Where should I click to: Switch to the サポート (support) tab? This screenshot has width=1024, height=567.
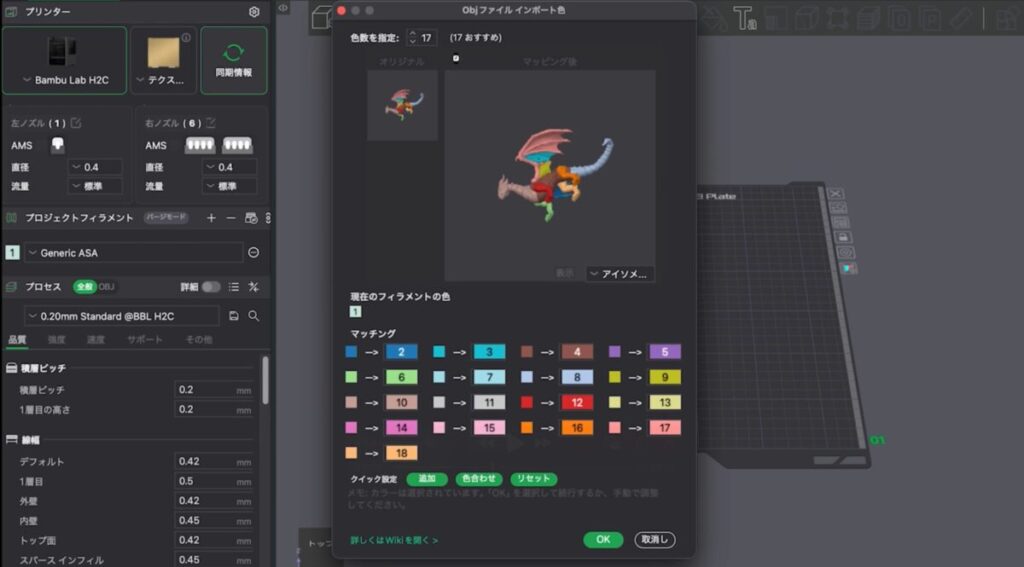(x=144, y=340)
